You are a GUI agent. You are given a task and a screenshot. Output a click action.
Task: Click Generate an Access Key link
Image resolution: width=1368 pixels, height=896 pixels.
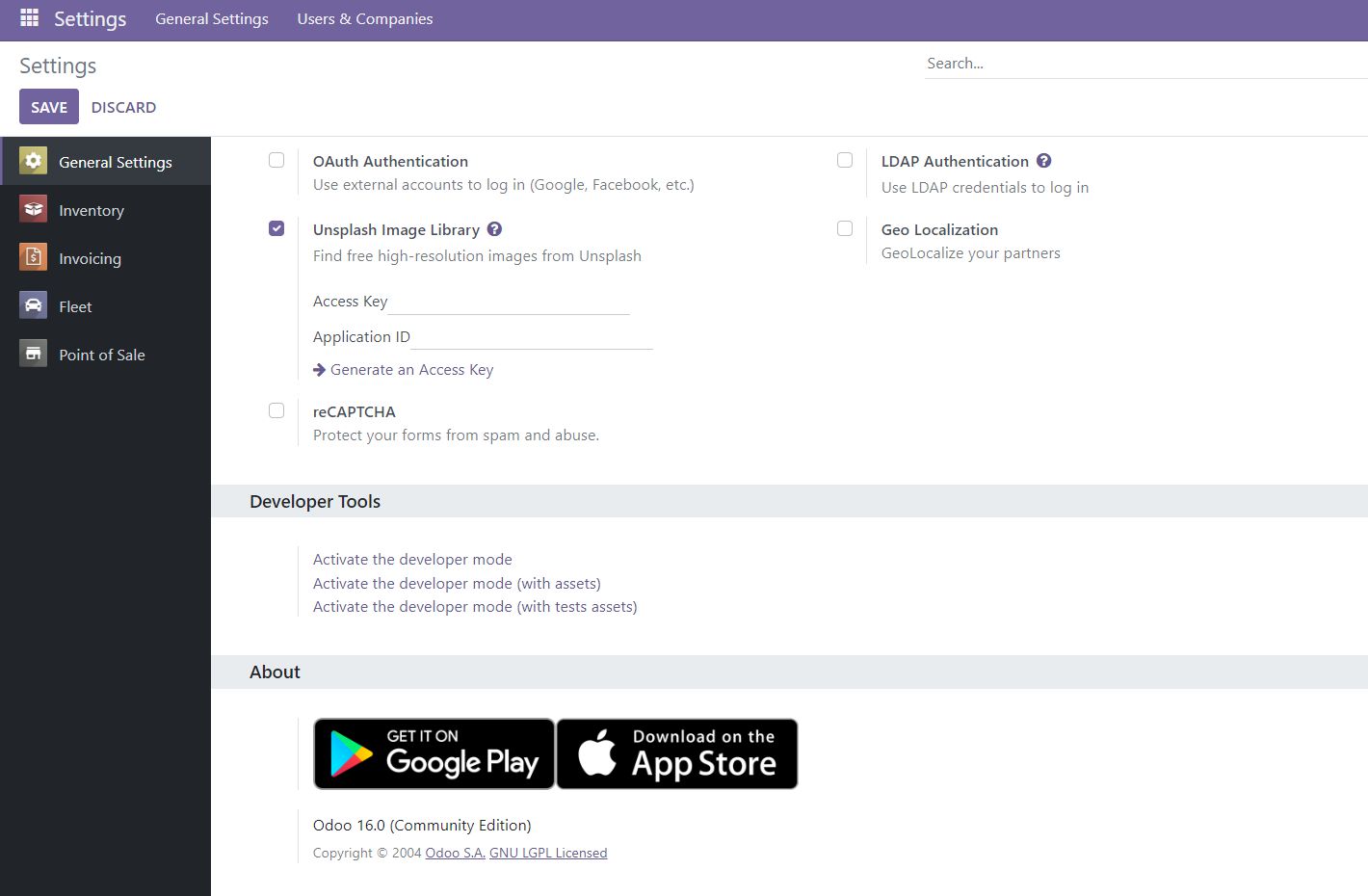[x=411, y=370]
